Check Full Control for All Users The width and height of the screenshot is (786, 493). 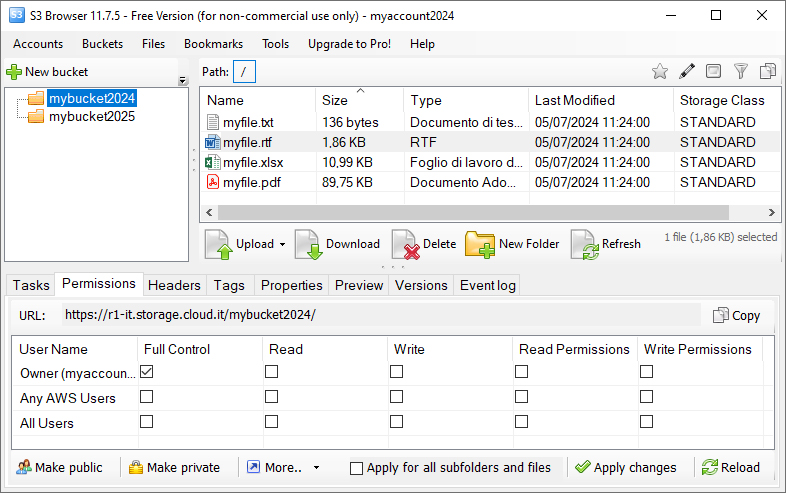tap(146, 422)
